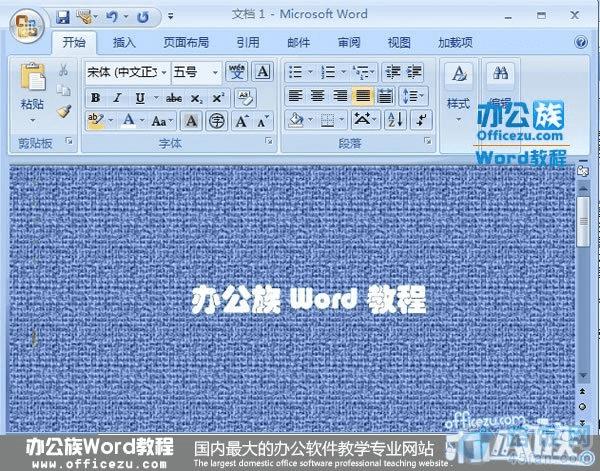Viewport: 600px width, 471px height.
Task: Open the 加载项 tab
Action: click(455, 42)
